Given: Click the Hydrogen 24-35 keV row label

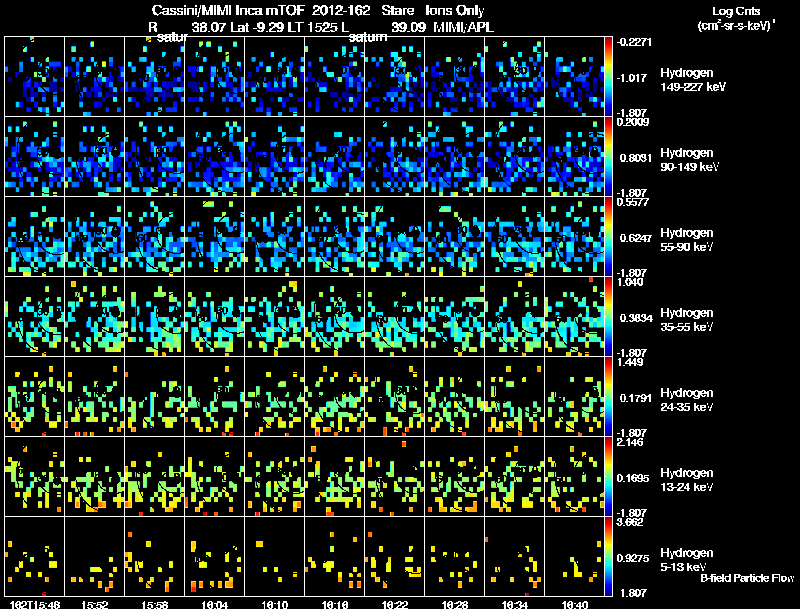Looking at the screenshot, I should pyautogui.click(x=687, y=400).
